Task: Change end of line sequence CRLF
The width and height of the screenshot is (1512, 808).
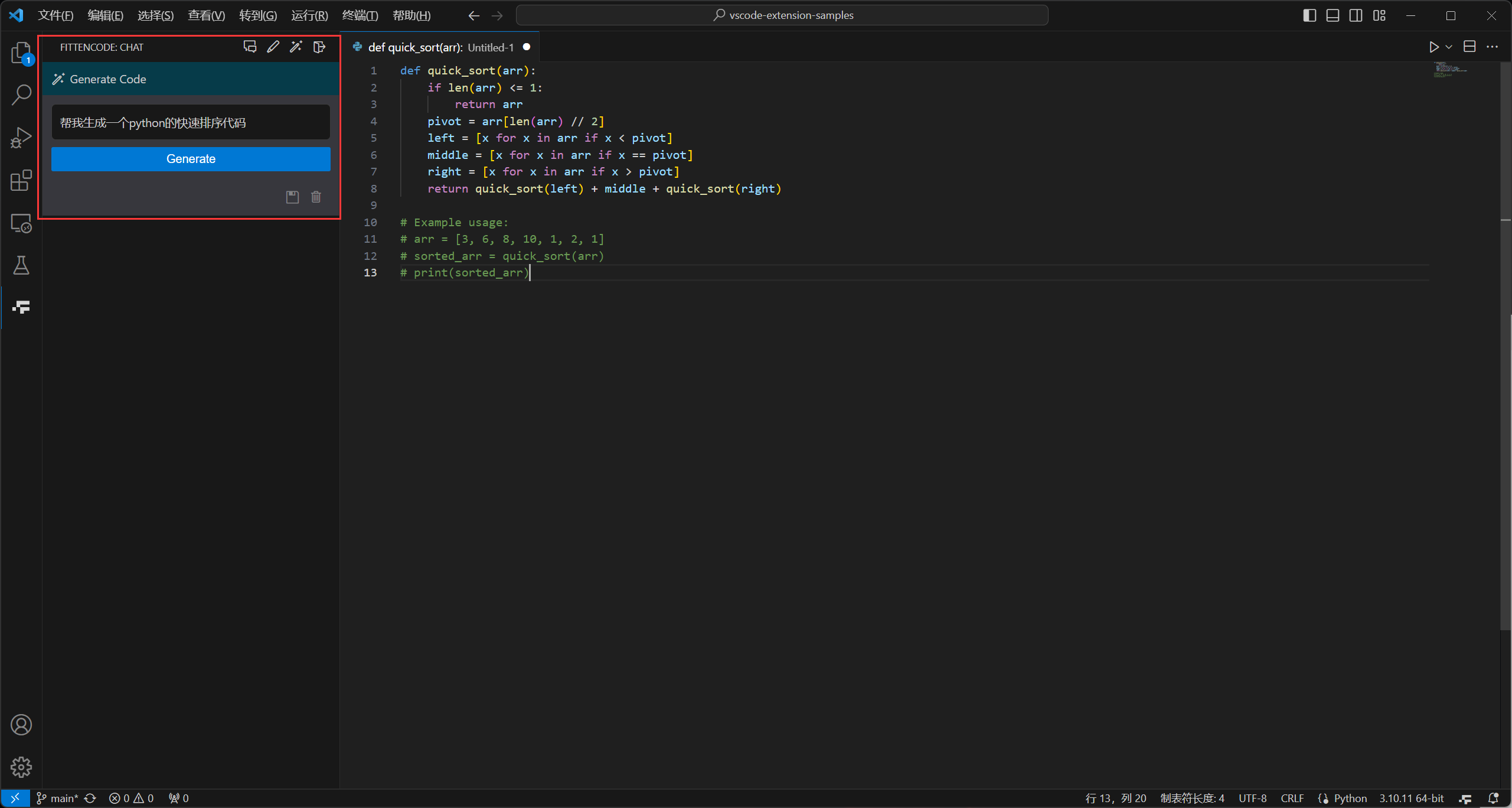Action: [x=1292, y=799]
